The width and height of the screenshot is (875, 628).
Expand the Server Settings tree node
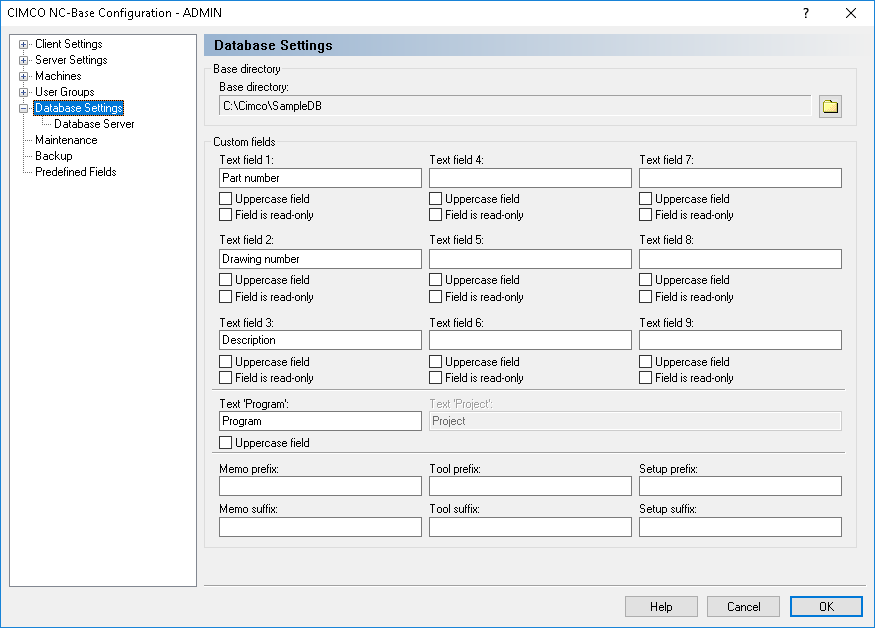[x=23, y=60]
